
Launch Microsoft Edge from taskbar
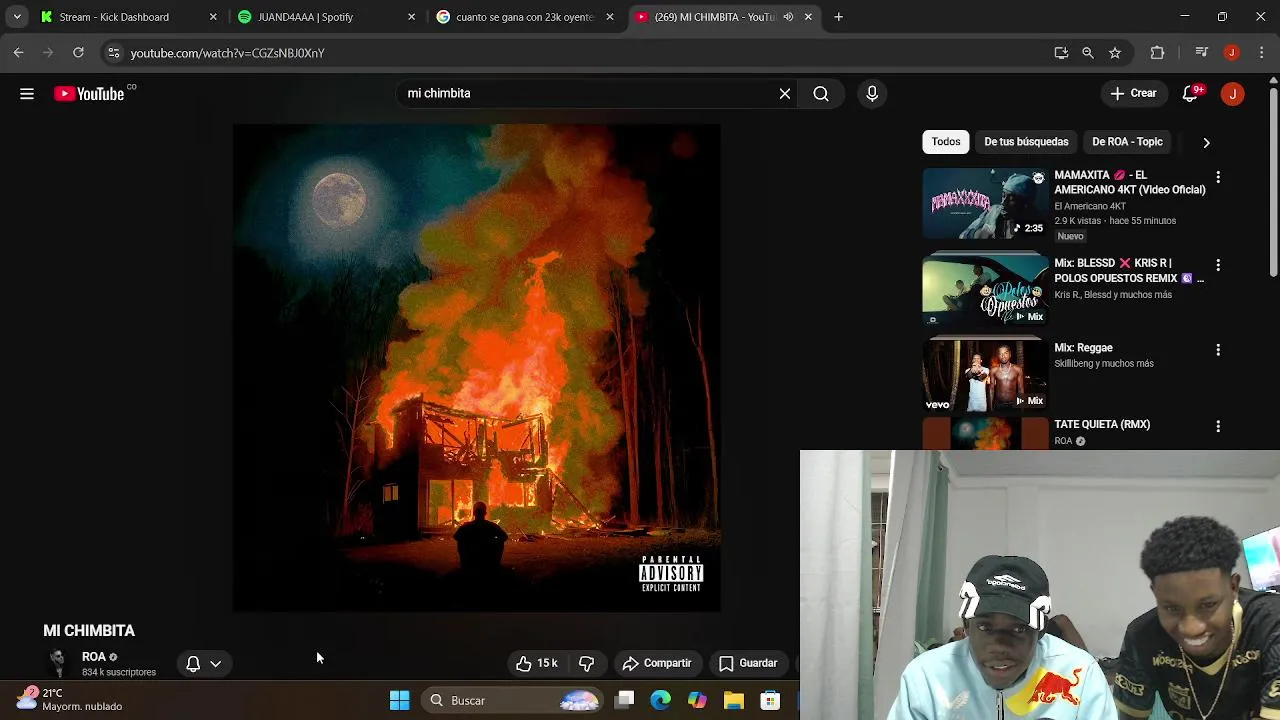(661, 700)
